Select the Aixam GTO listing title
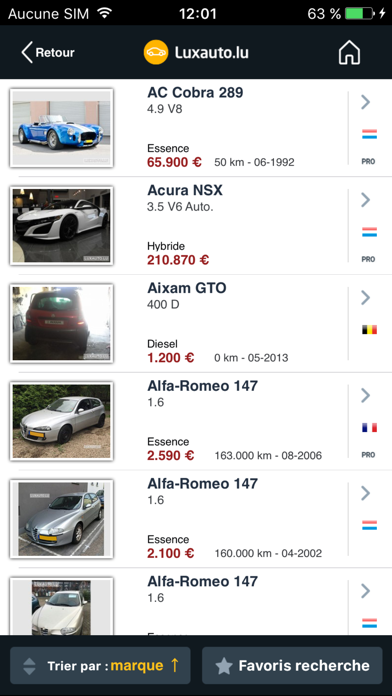The image size is (392, 696). pos(186,288)
